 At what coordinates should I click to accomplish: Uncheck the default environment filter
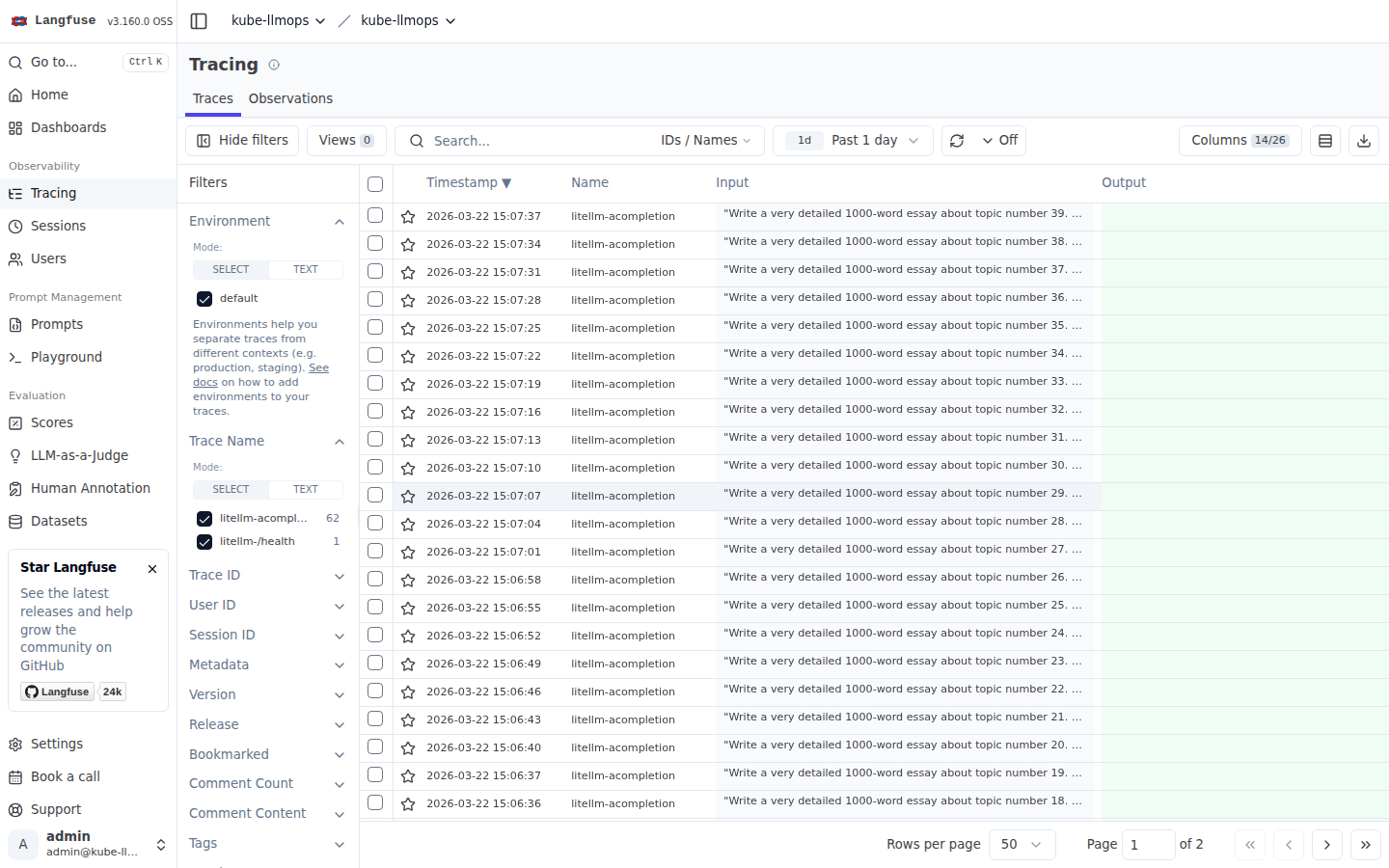[x=204, y=299]
